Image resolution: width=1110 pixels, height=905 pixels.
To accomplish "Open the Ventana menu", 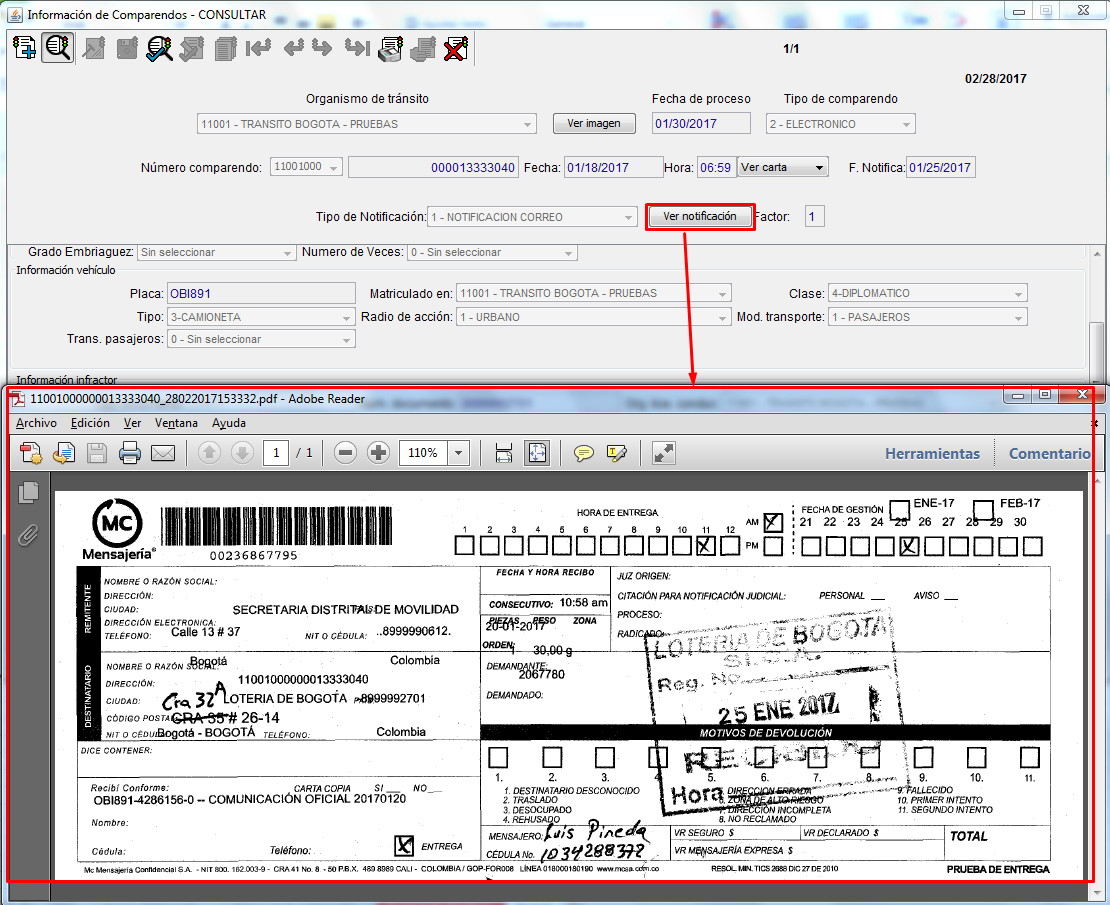I will coord(176,423).
